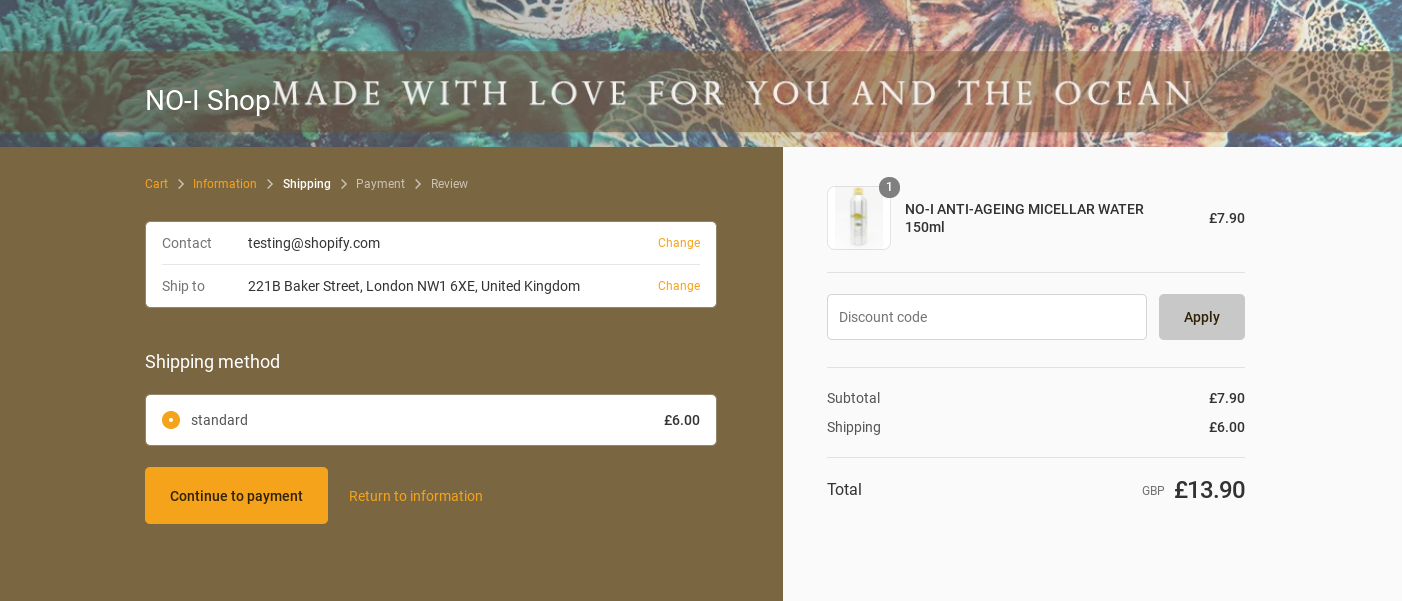Open the Information breadcrumb step

(x=225, y=184)
